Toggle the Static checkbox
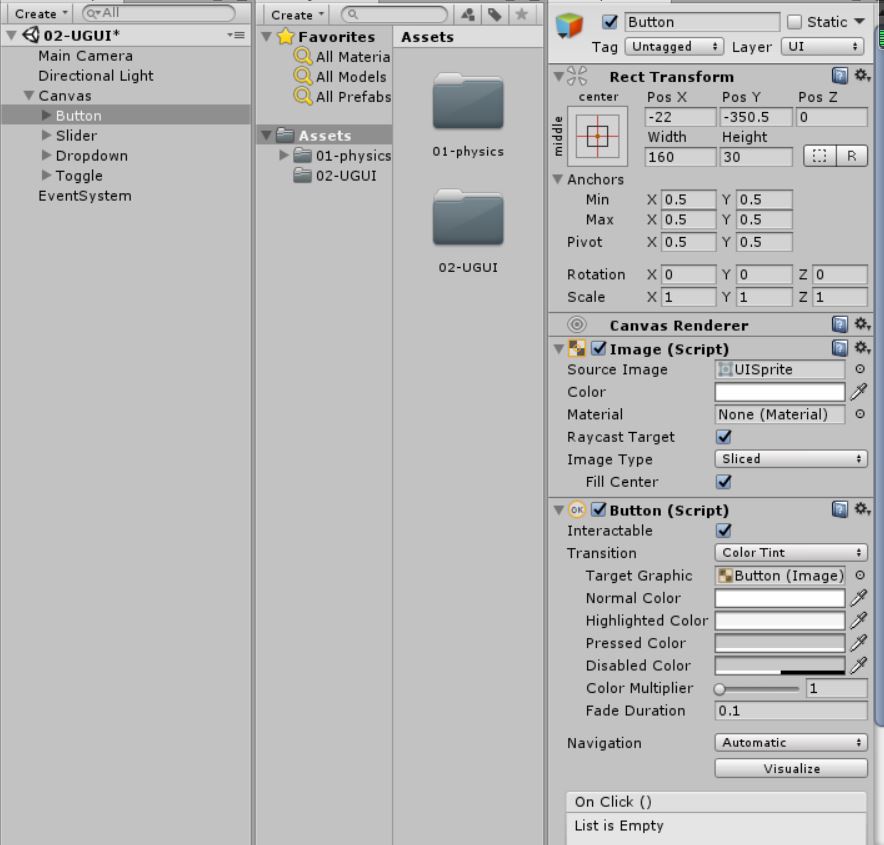 [x=794, y=21]
